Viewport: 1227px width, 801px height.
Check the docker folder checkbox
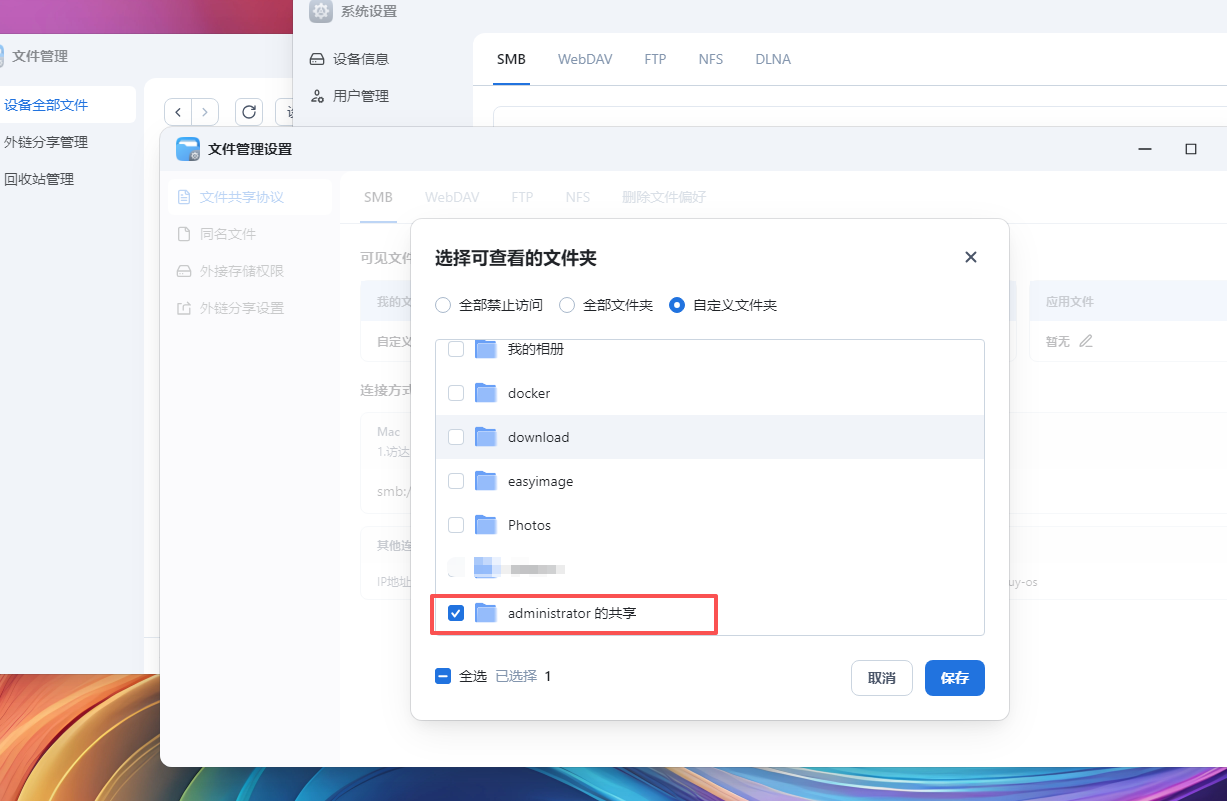[456, 393]
